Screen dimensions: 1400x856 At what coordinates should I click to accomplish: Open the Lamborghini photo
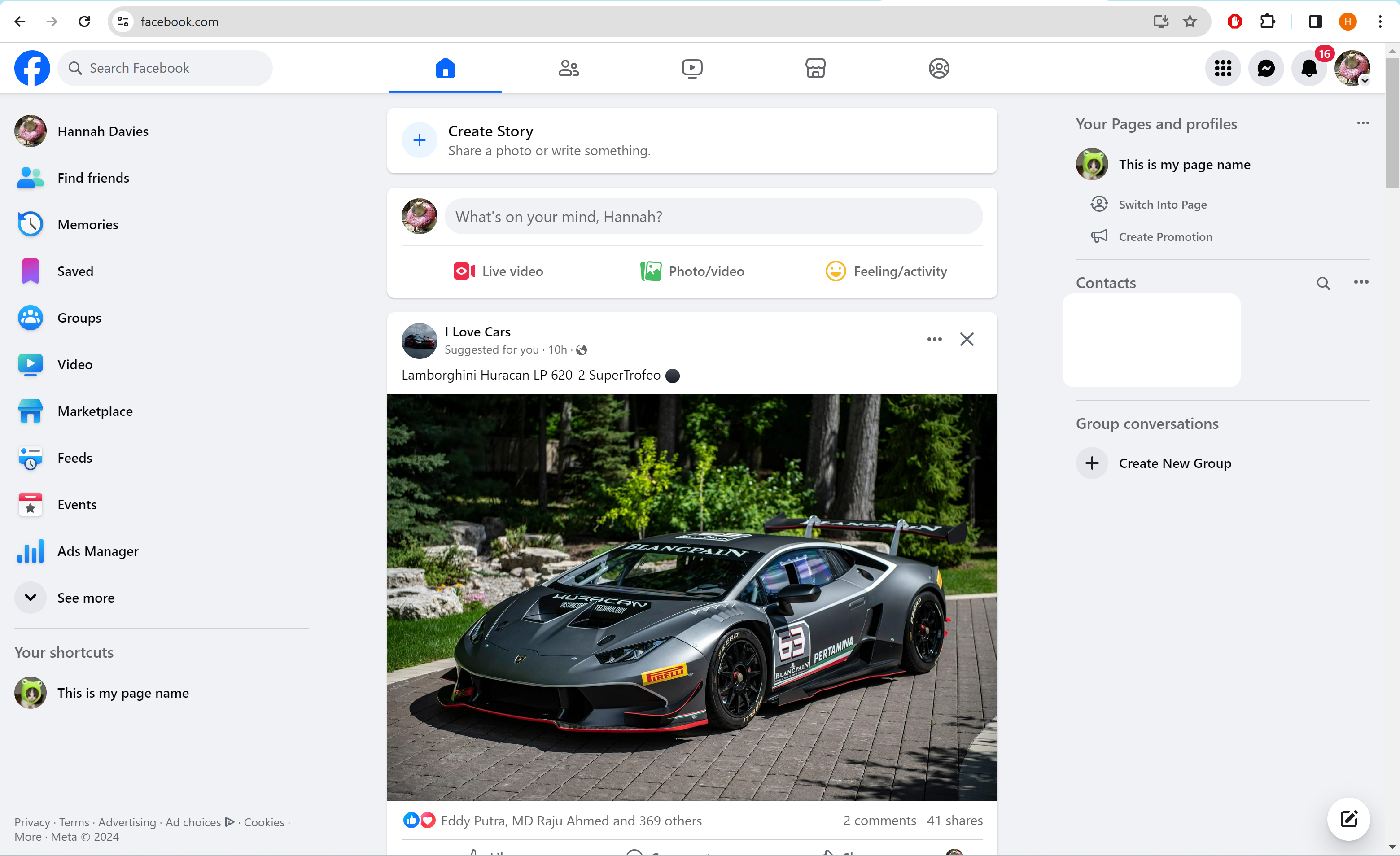click(692, 597)
